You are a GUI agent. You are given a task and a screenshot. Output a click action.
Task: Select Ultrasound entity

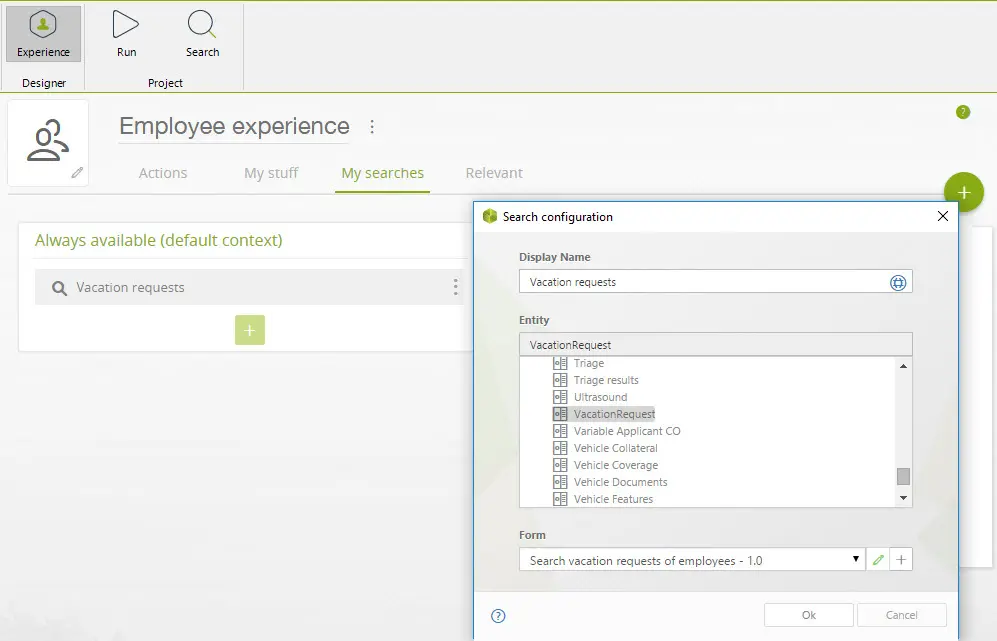600,397
